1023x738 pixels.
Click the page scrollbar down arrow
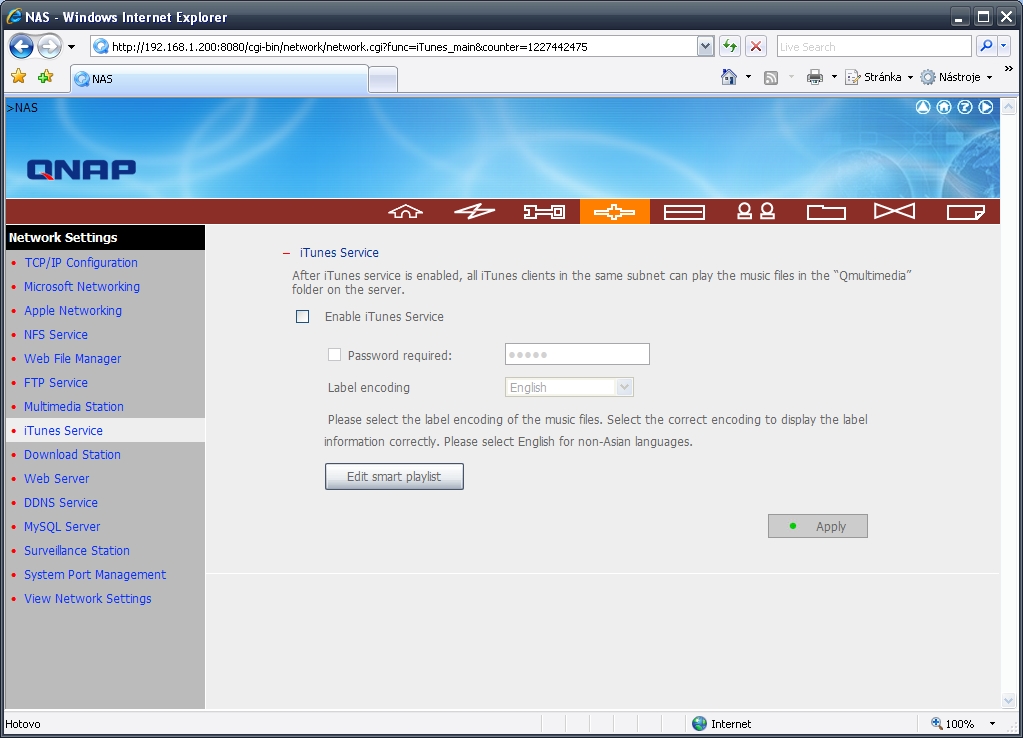point(1009,700)
